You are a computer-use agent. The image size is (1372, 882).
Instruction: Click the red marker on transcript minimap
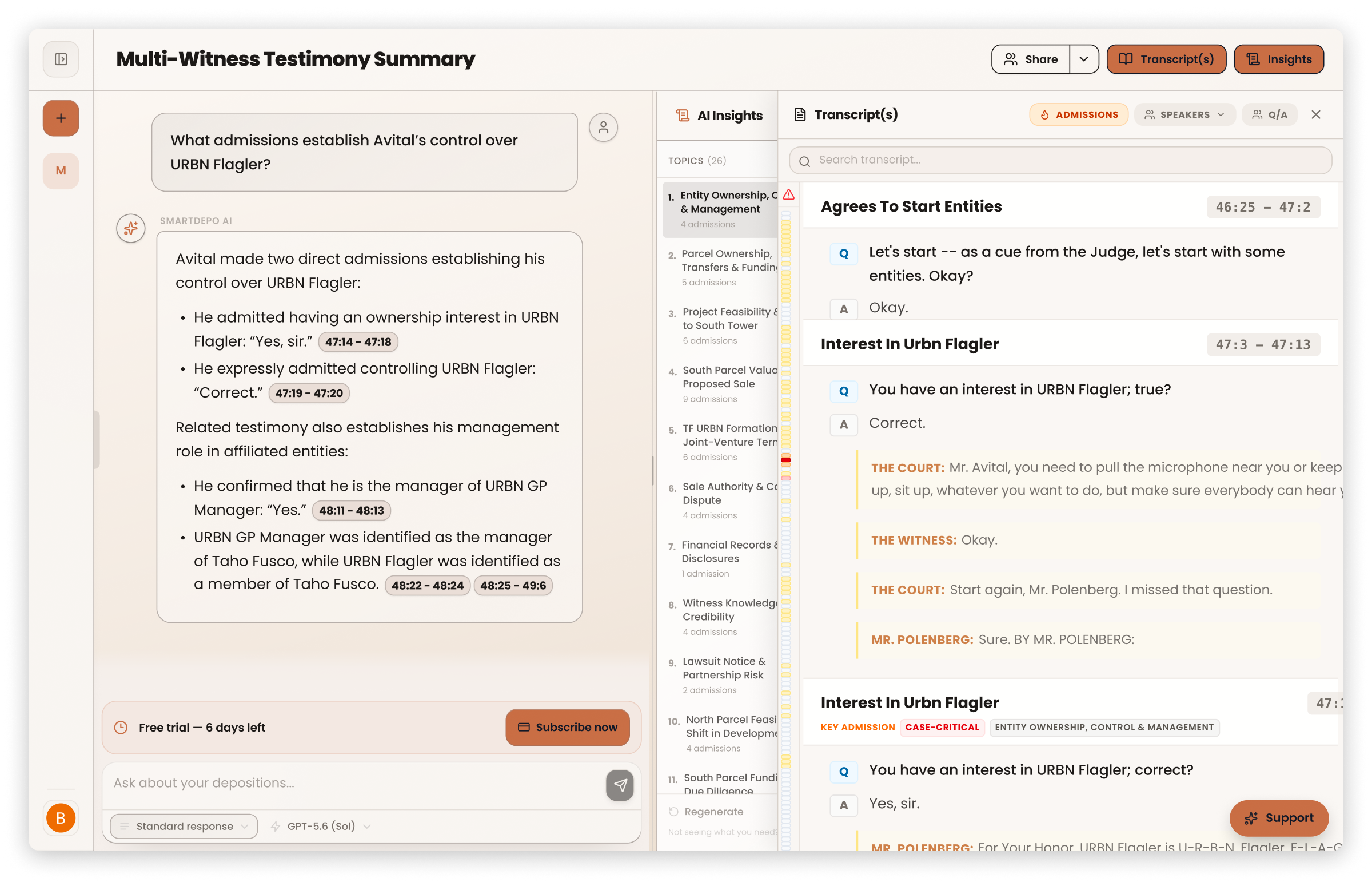786,460
